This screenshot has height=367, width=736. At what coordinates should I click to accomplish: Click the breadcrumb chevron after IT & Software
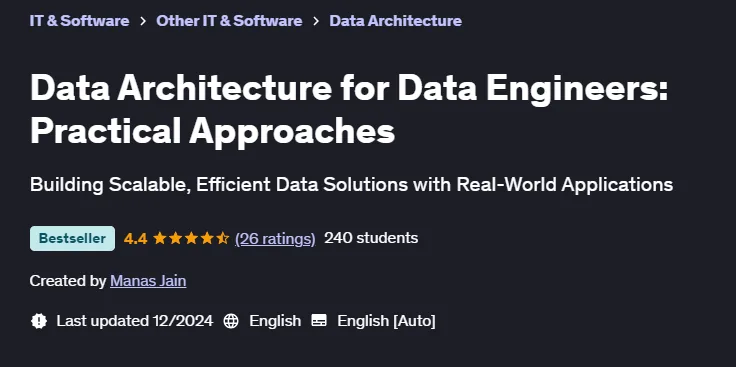143,21
